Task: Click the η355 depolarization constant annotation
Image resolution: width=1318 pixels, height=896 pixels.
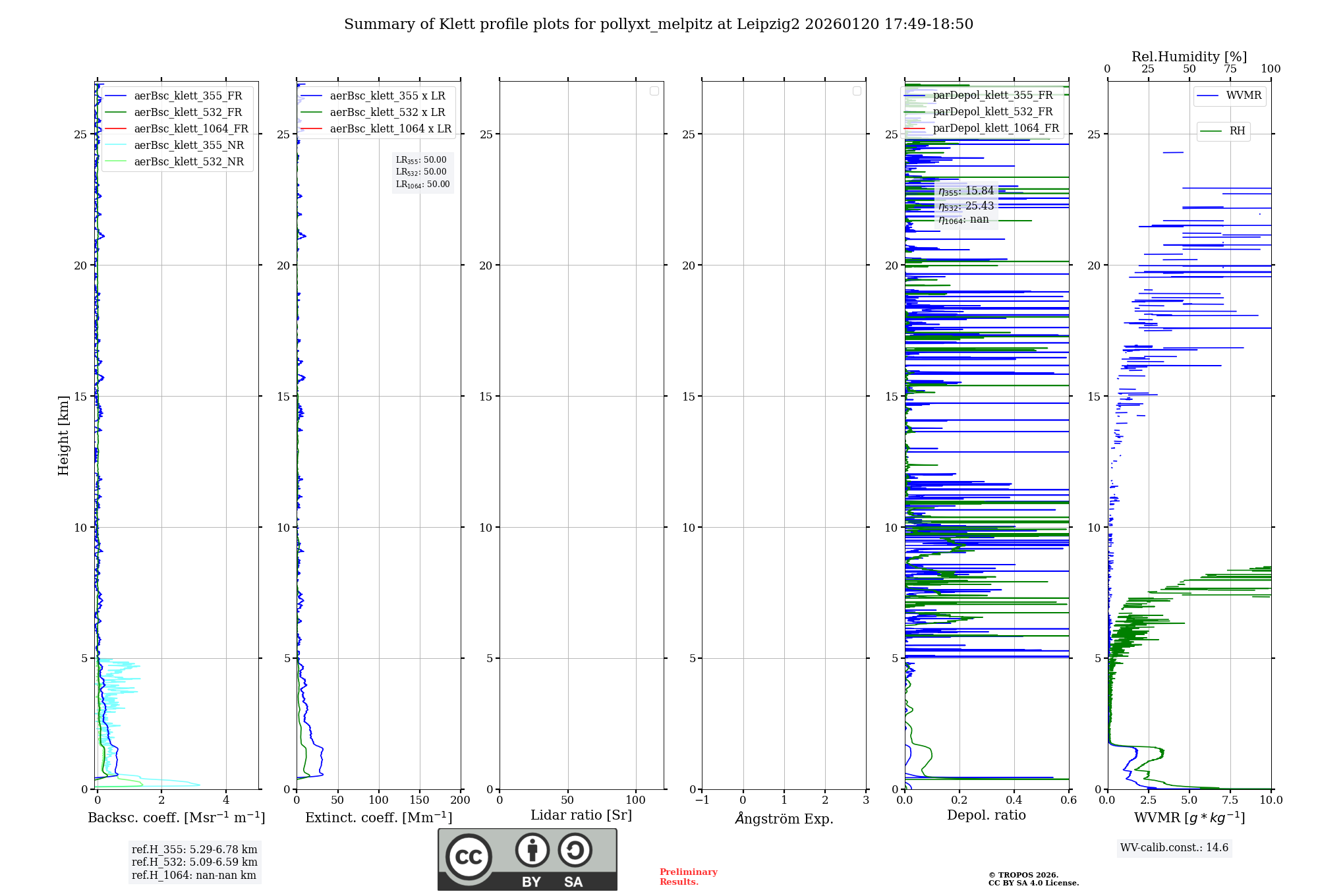Action: click(965, 191)
